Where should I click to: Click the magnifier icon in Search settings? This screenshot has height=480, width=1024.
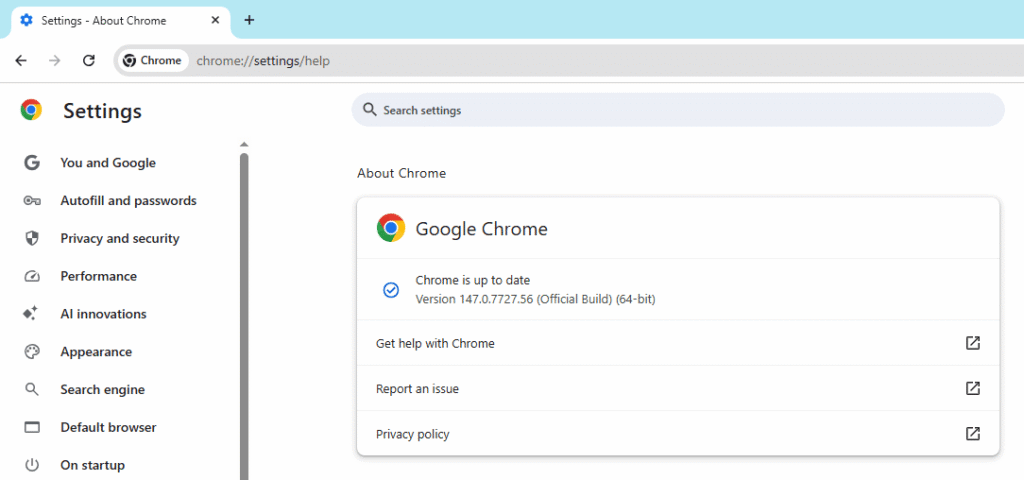[370, 110]
